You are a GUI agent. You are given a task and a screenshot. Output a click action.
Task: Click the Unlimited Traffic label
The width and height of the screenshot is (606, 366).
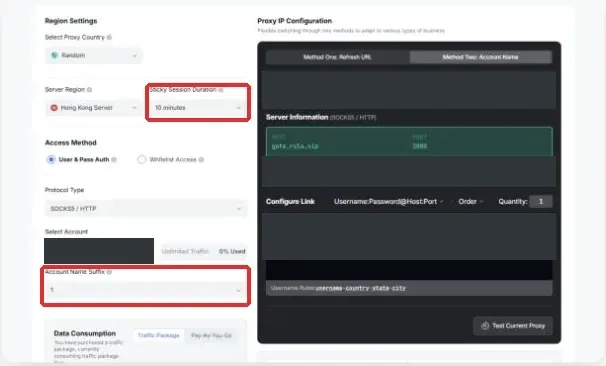click(185, 252)
